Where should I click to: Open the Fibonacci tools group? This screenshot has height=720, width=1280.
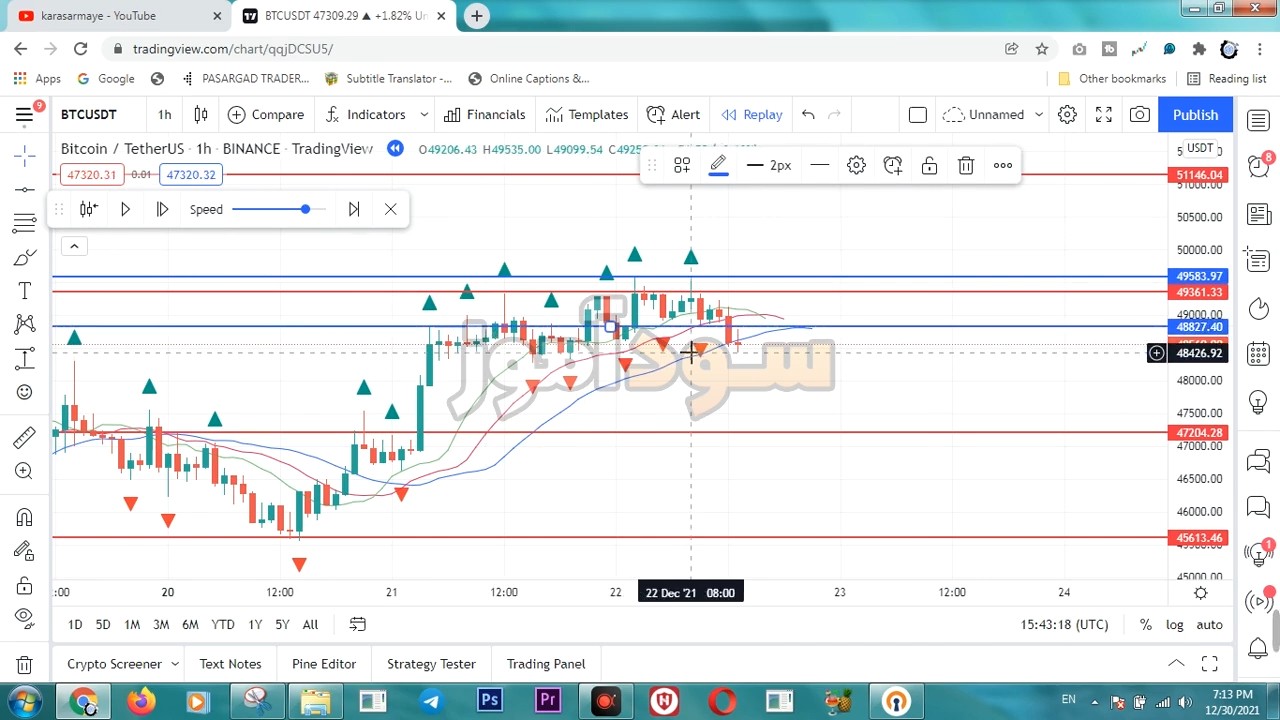25,223
